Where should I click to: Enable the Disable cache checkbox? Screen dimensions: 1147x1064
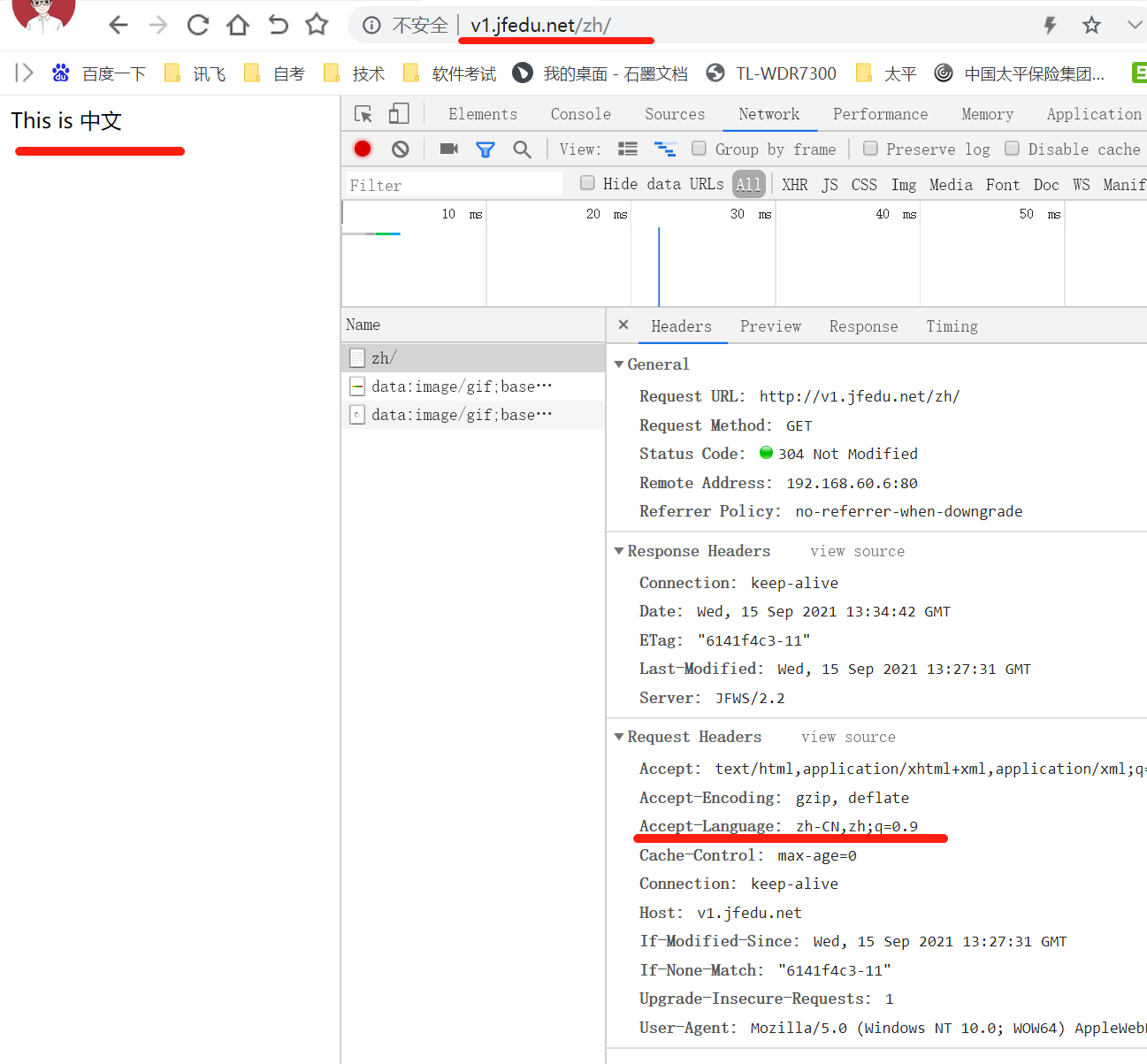[1012, 149]
